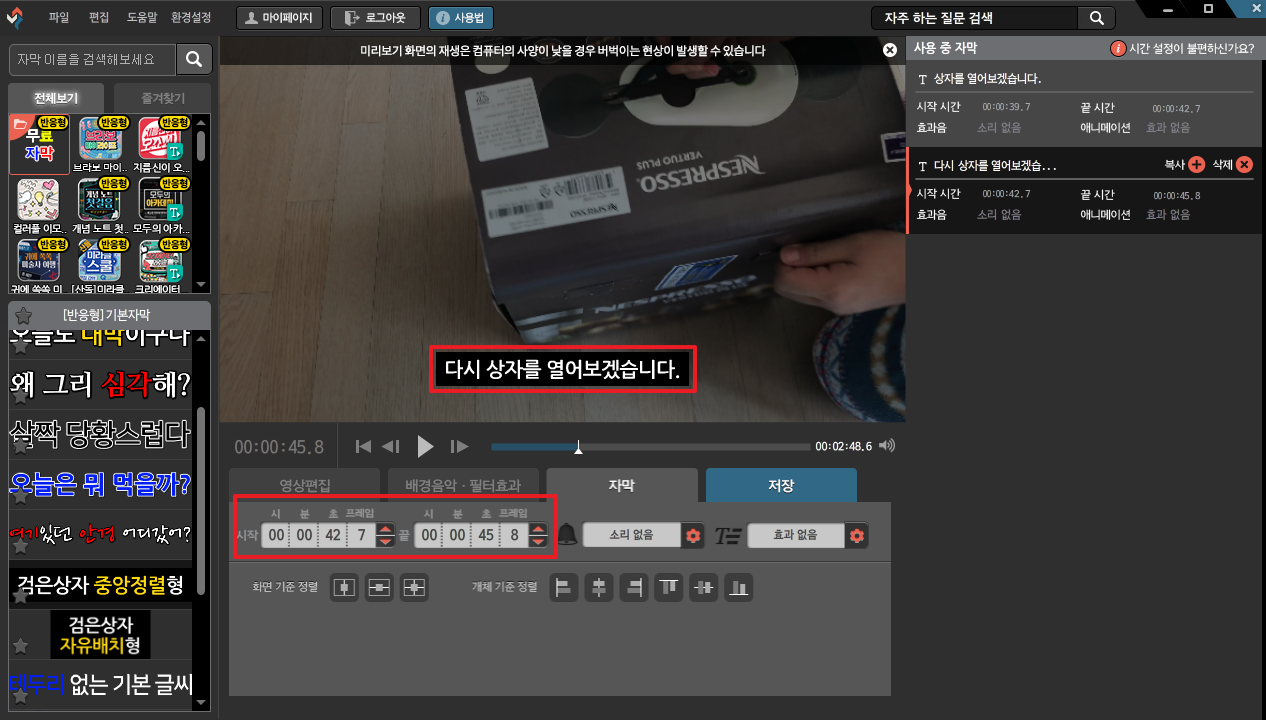The height and width of the screenshot is (720, 1266).
Task: Click the text animation effect icon
Action: [x=727, y=536]
